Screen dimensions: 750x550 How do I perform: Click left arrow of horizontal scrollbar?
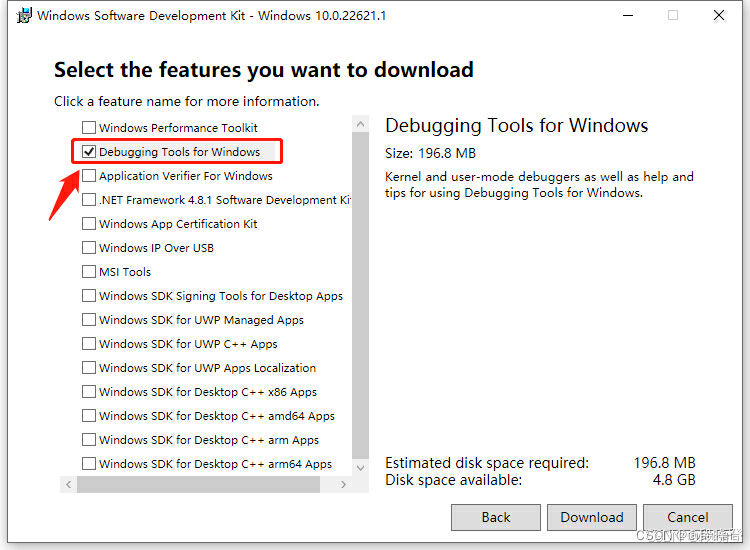coord(68,484)
